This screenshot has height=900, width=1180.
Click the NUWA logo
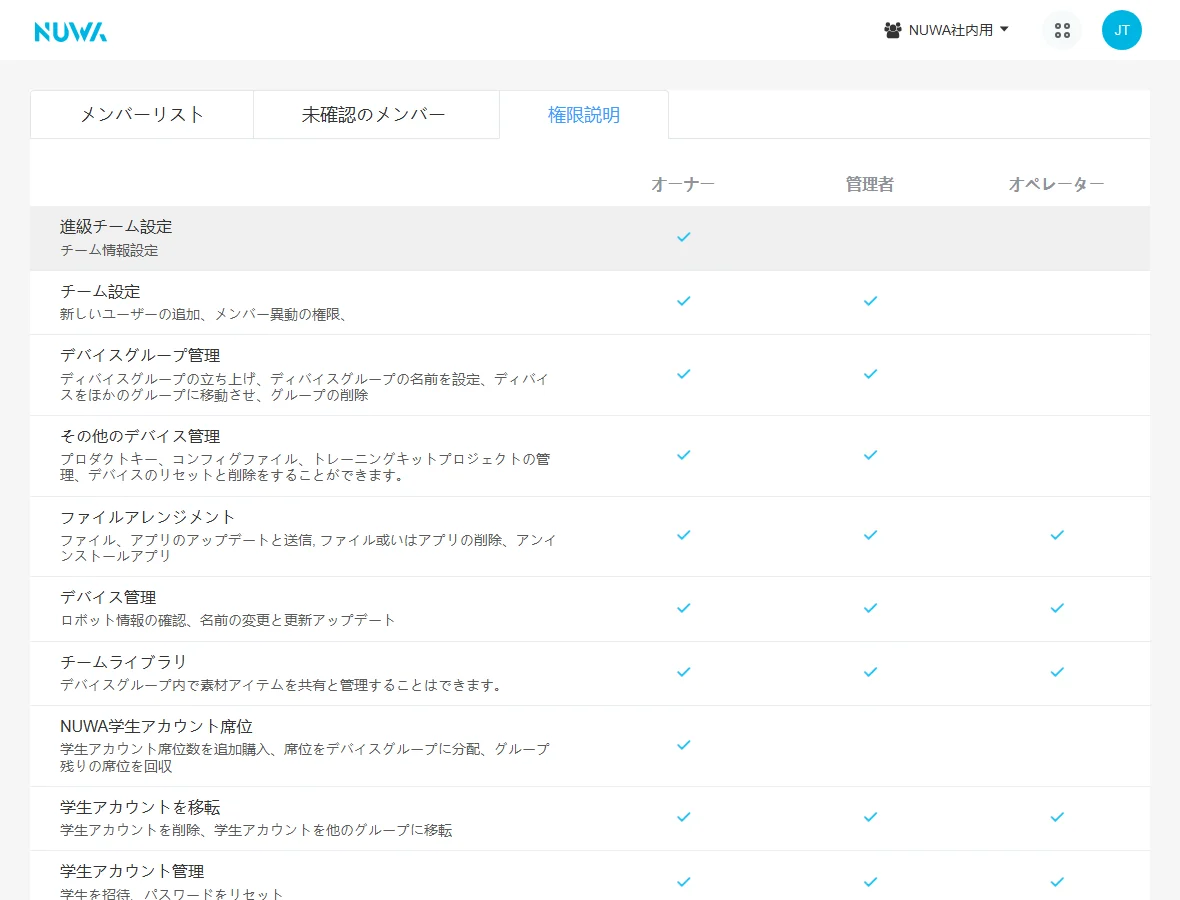tap(71, 32)
